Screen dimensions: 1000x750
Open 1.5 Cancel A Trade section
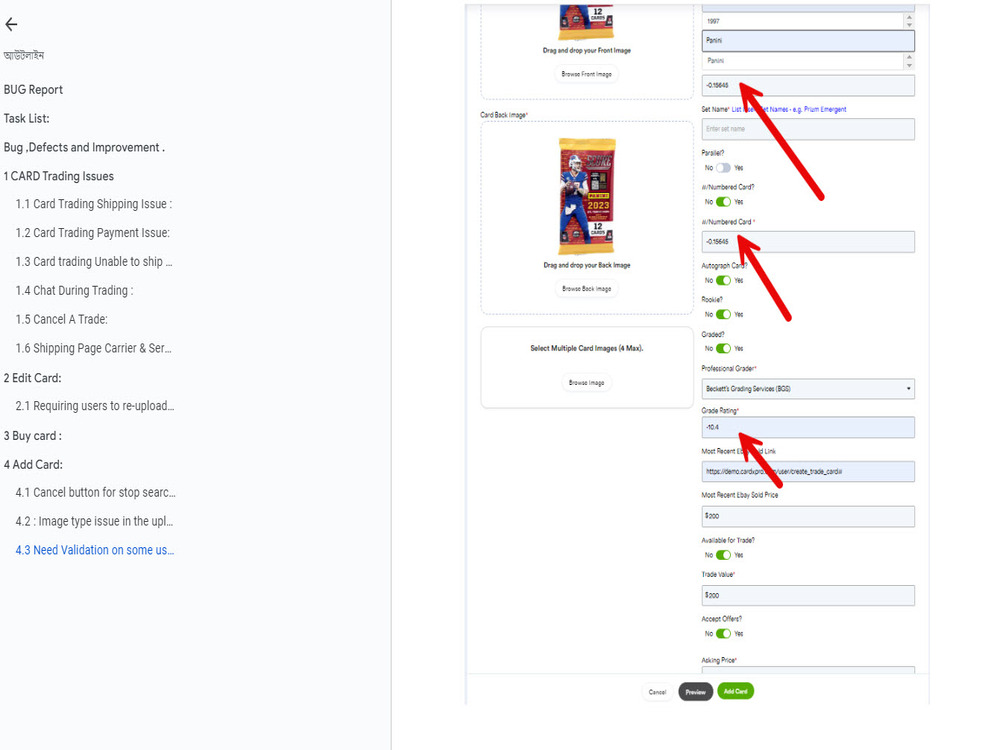[62, 320]
